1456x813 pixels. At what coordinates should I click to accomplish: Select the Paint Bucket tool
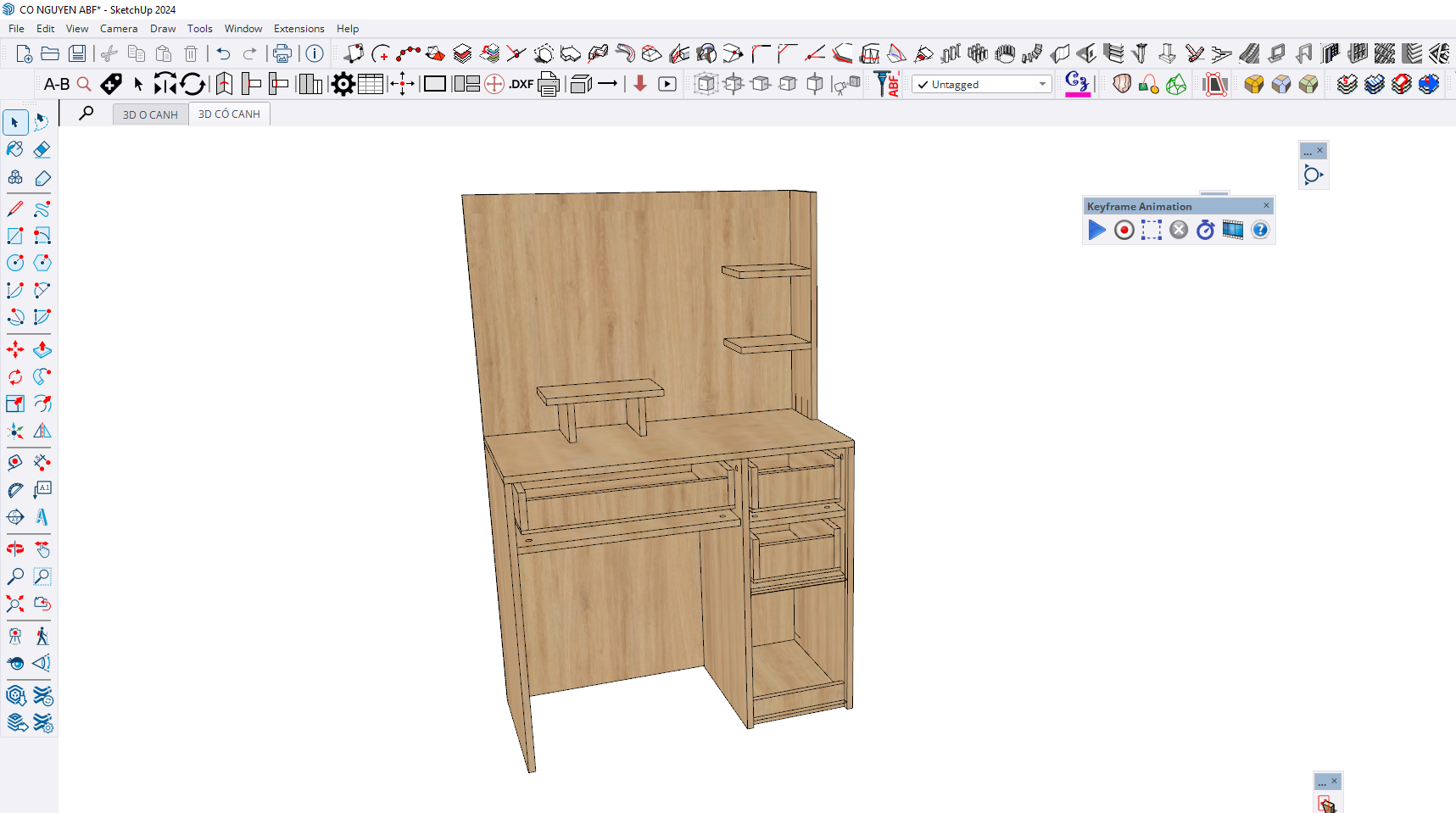pyautogui.click(x=15, y=149)
